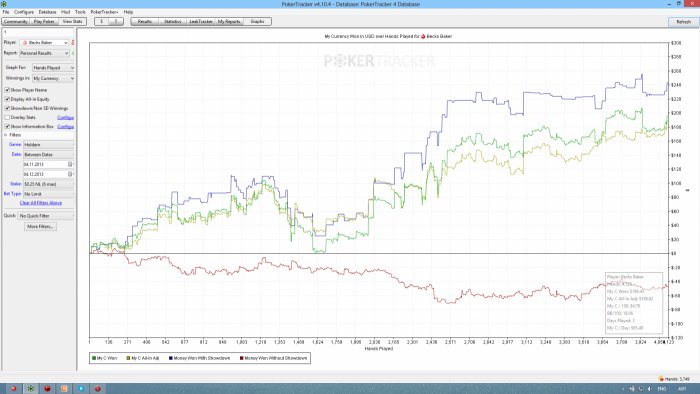This screenshot has height=394, width=700.
Task: Click Configure link next to Show Information Box
Action: coord(66,127)
